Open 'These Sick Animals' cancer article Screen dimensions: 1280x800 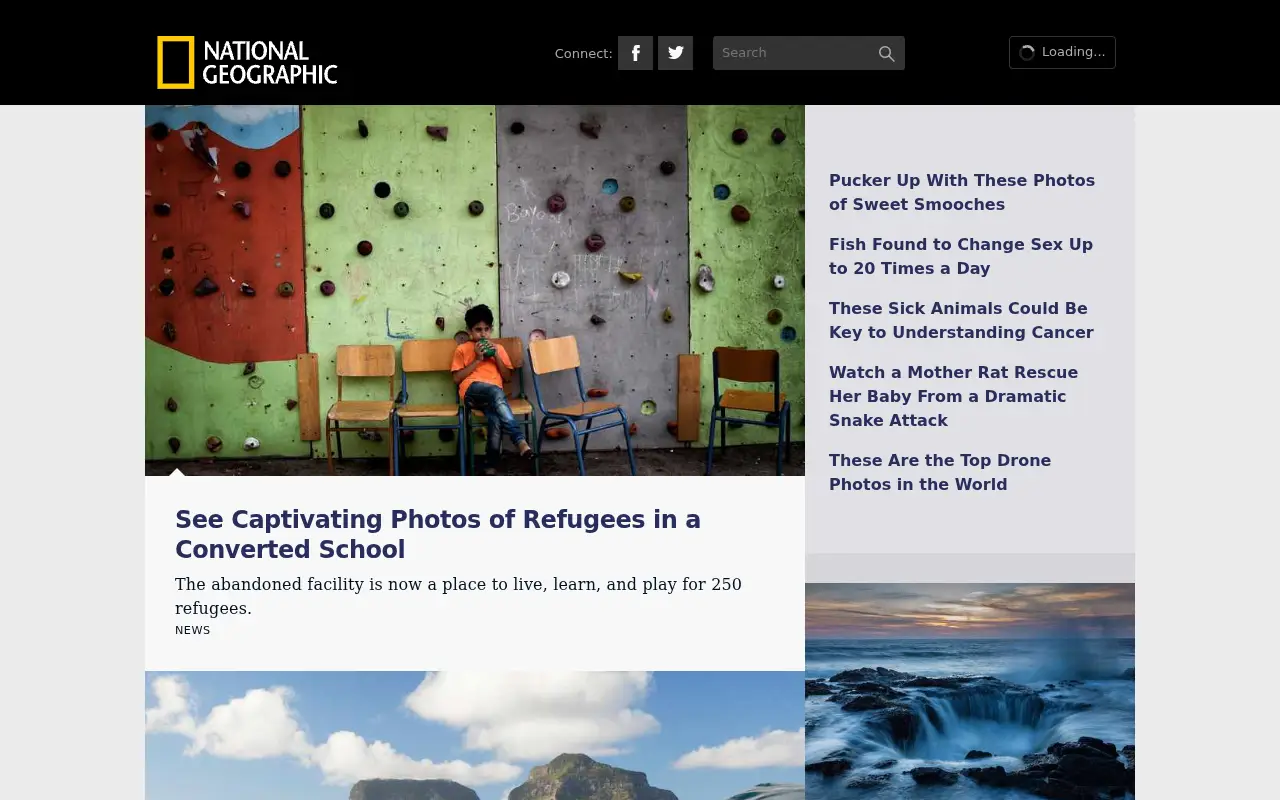(961, 320)
